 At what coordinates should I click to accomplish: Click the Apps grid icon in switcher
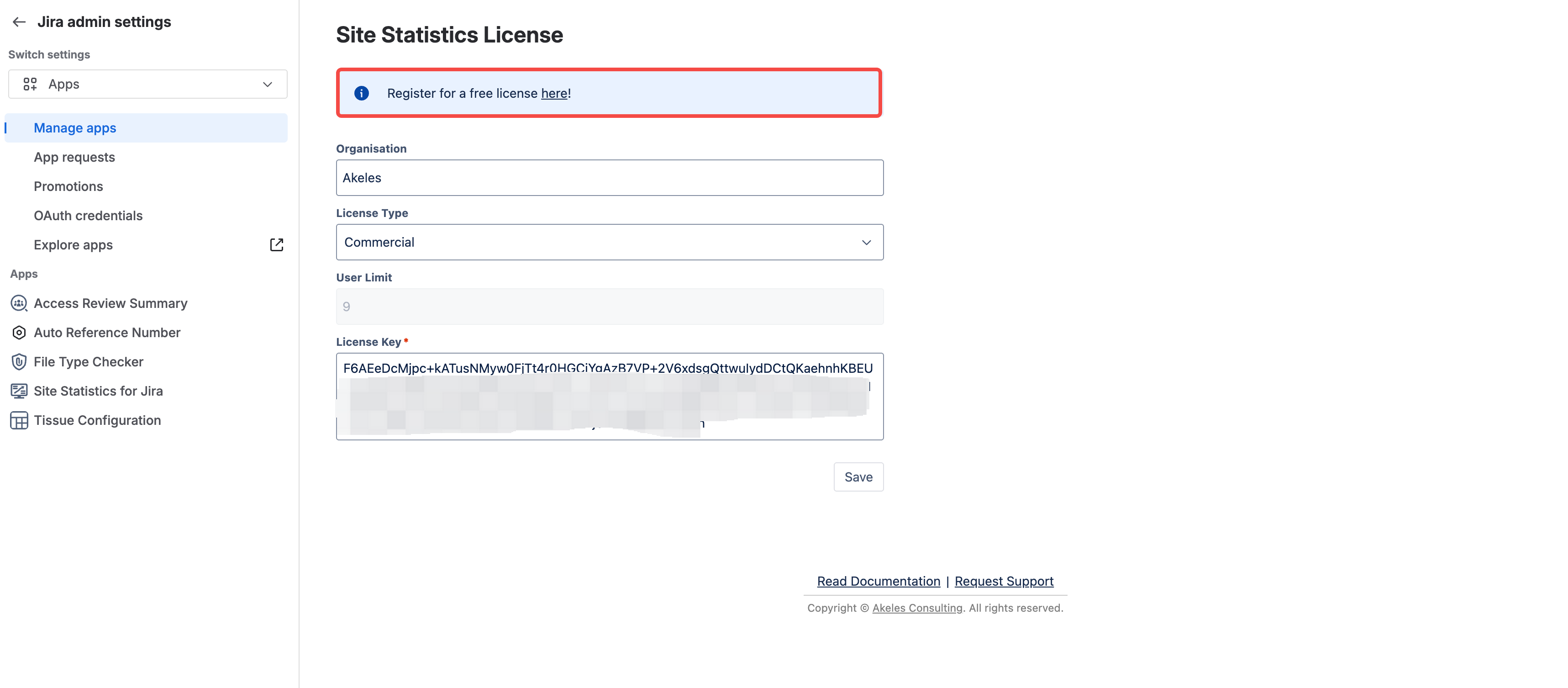pos(30,84)
